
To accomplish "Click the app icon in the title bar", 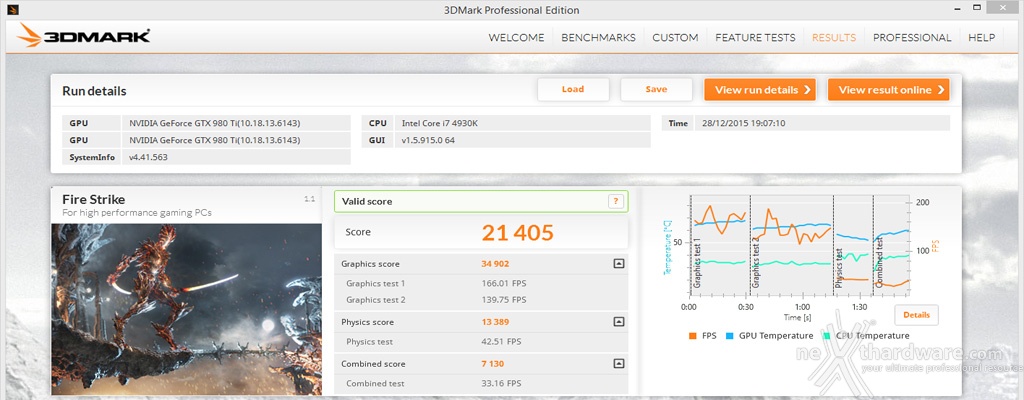I will click(12, 10).
